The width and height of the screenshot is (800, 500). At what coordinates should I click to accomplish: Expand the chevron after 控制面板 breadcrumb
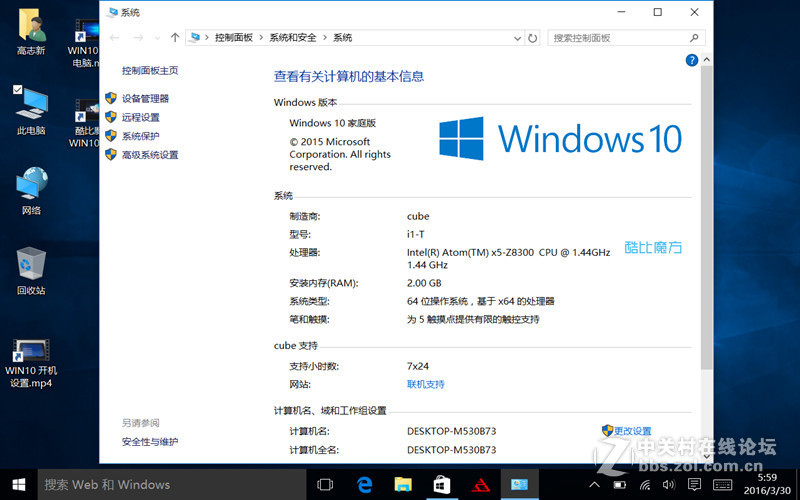(261, 38)
